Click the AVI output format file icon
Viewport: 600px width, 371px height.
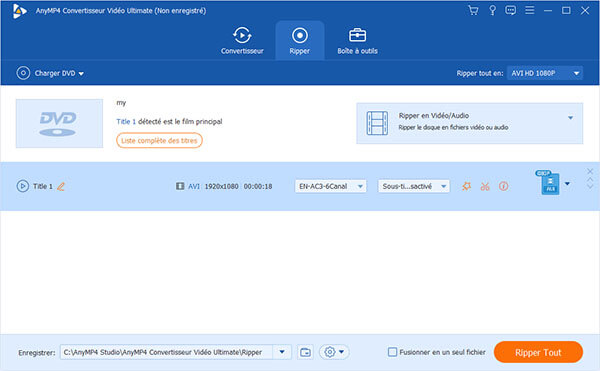550,183
